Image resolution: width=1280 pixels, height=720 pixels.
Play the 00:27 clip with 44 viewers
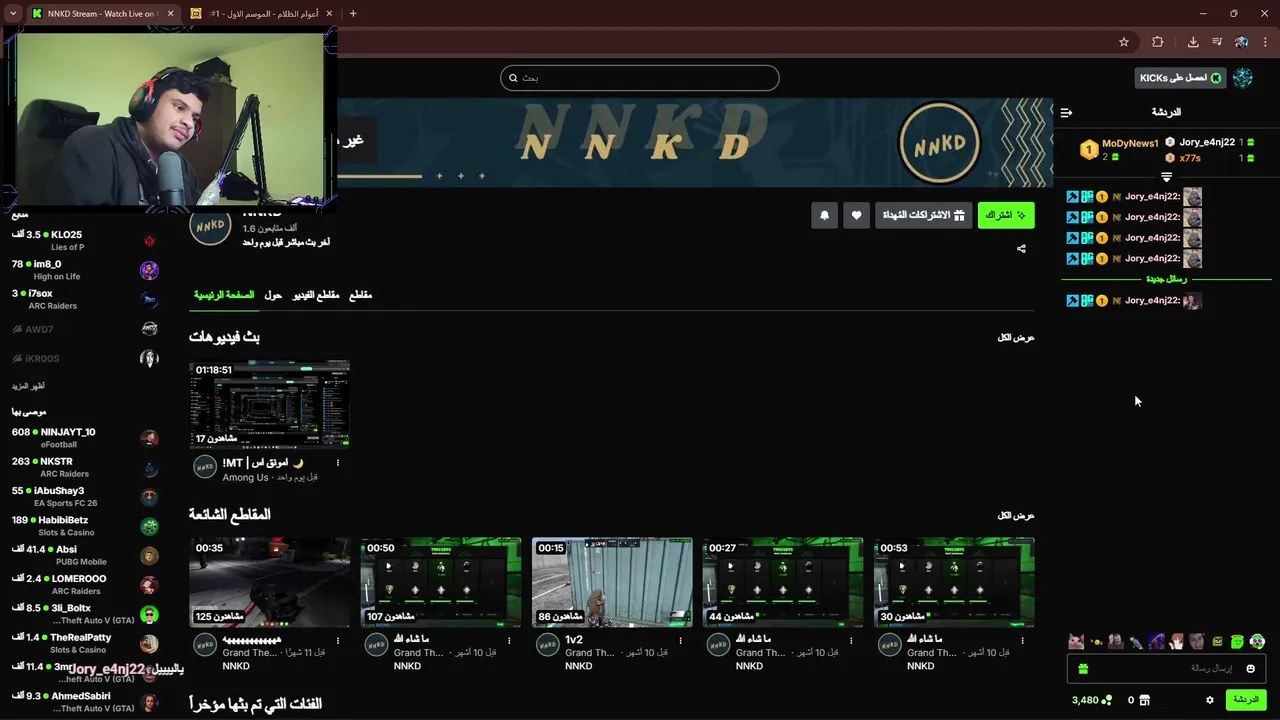tap(783, 582)
